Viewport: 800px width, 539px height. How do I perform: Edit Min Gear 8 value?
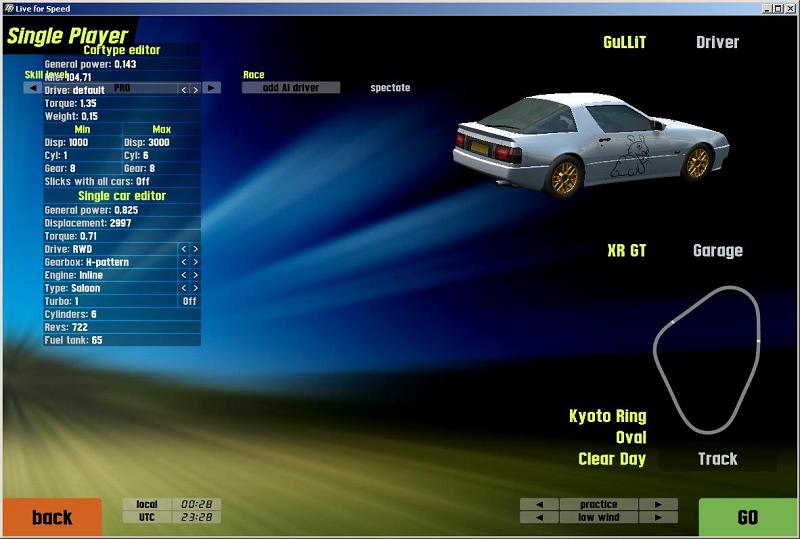click(x=82, y=168)
